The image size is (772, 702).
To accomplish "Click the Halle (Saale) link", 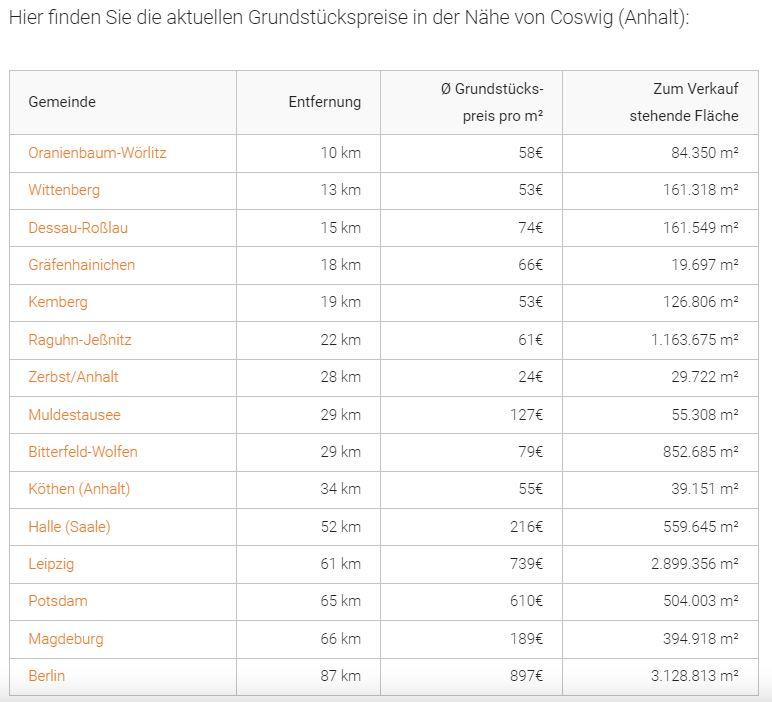I will 69,527.
